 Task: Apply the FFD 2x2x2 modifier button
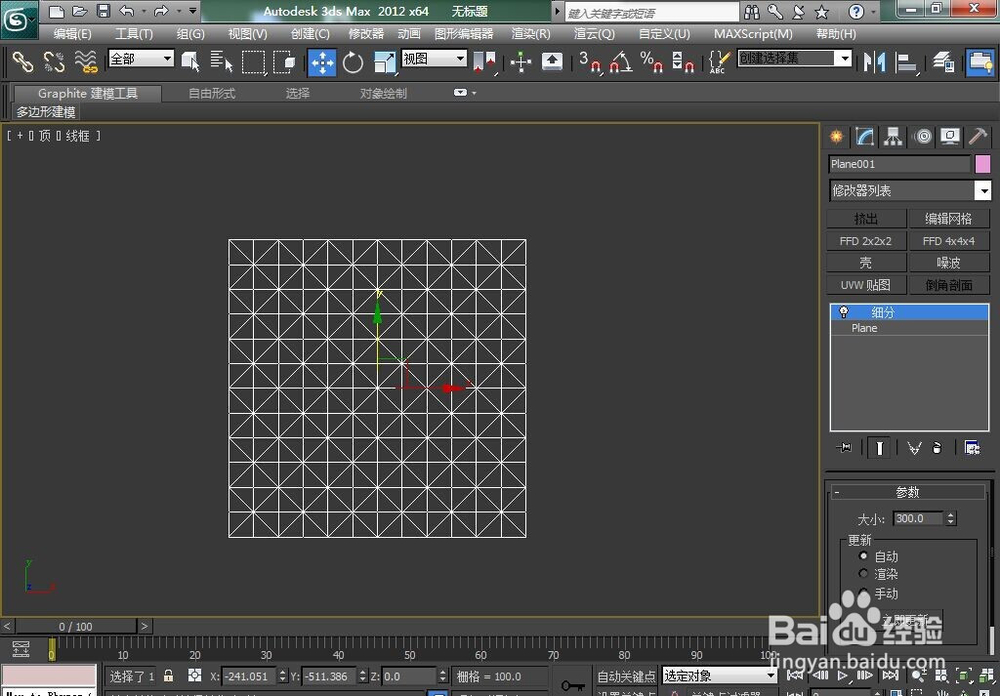point(866,241)
